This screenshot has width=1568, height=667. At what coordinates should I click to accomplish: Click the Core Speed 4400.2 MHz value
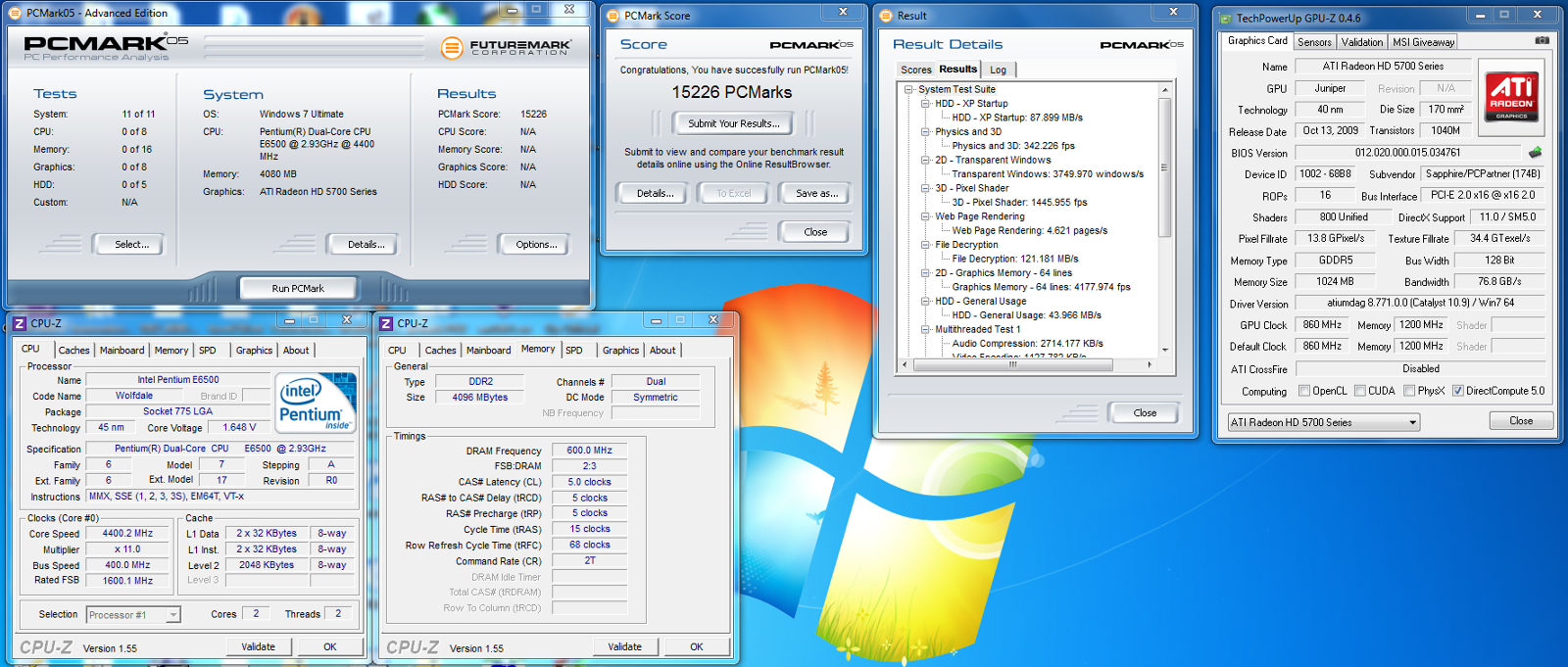click(127, 534)
